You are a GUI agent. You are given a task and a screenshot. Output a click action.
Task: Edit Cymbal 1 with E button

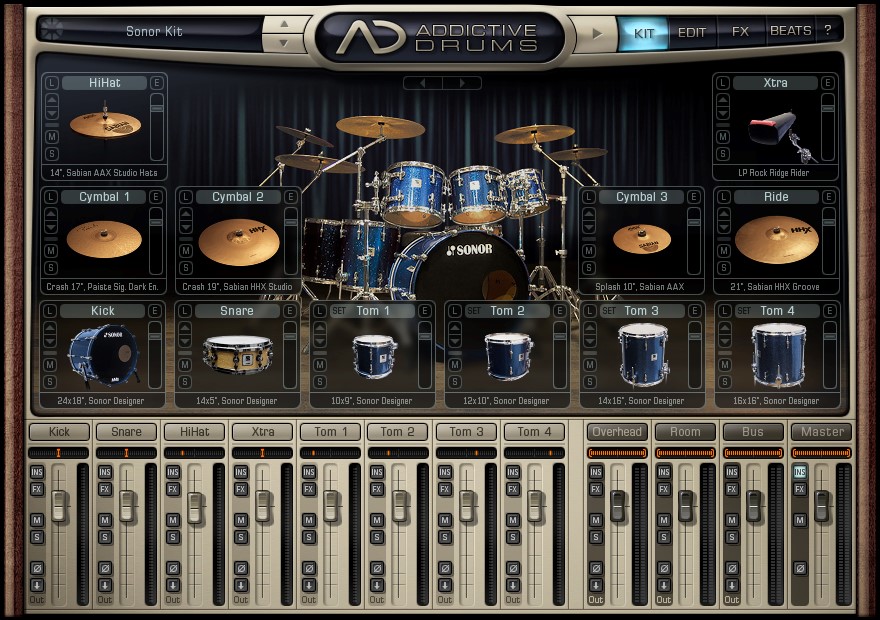[156, 197]
